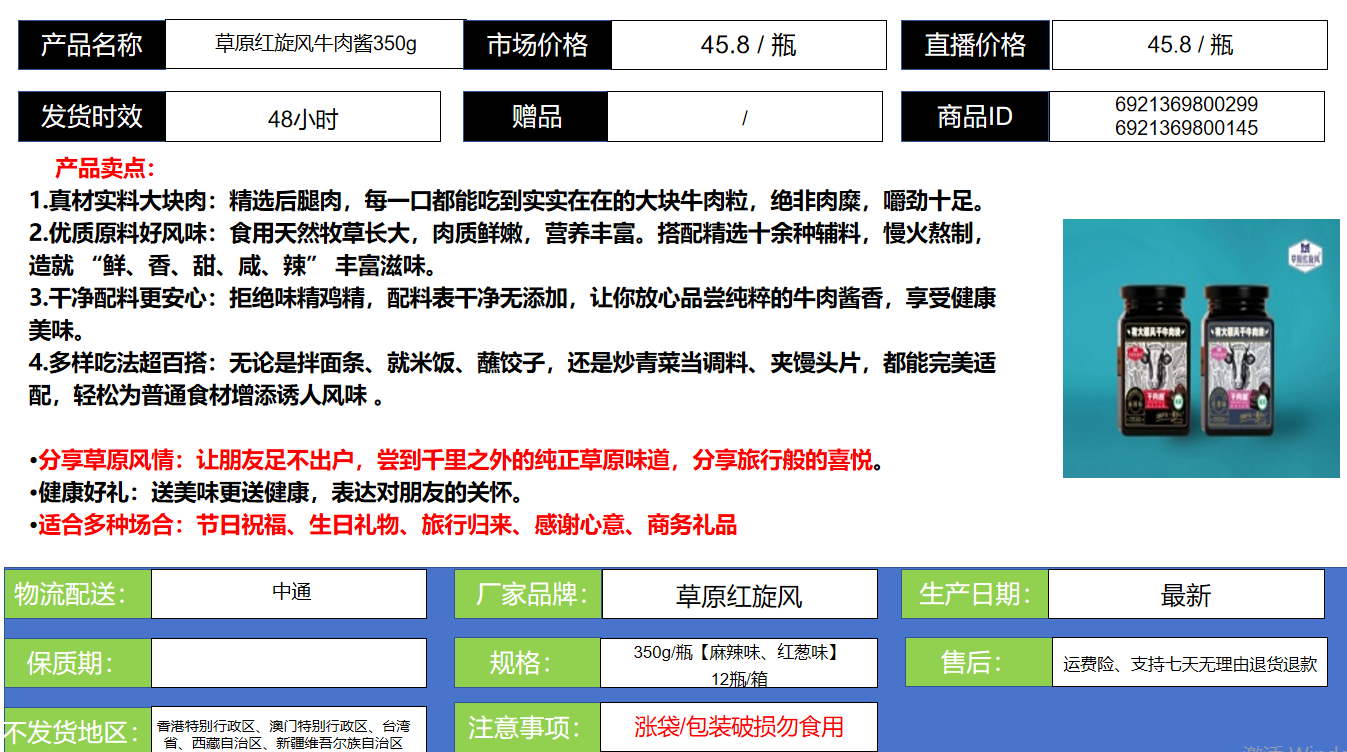Click the product name field 草原红旋风牛肉酱350g

[x=315, y=45]
